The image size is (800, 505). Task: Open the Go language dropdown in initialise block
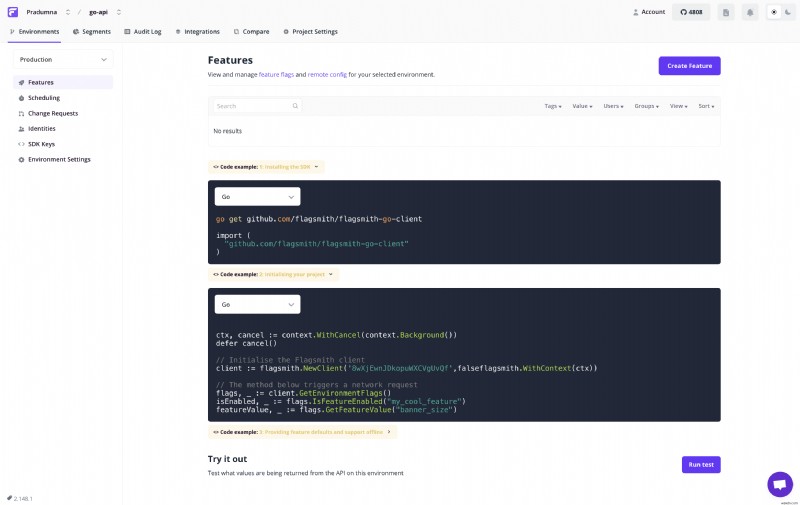click(x=257, y=305)
